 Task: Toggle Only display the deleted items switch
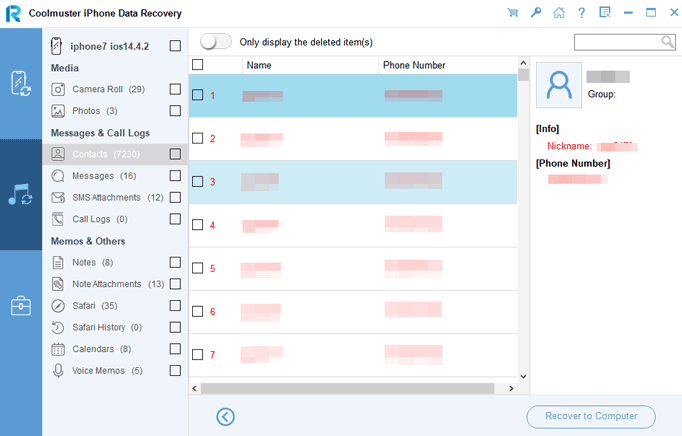[x=216, y=42]
